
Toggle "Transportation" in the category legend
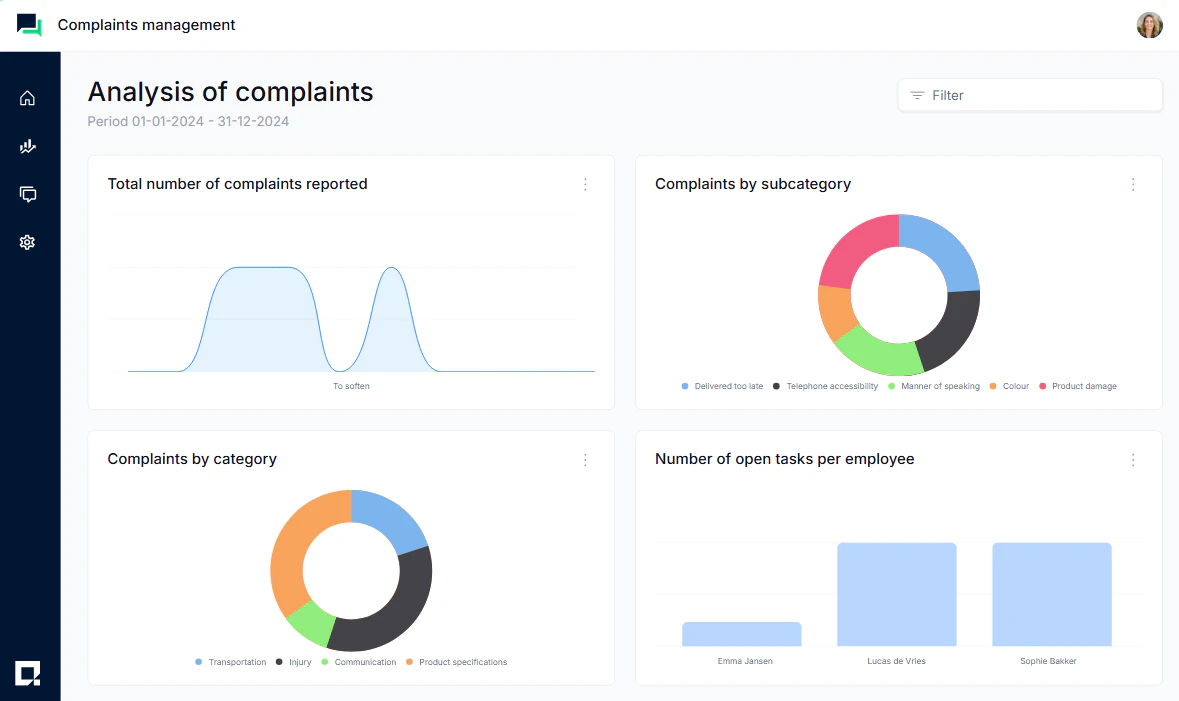coord(232,662)
